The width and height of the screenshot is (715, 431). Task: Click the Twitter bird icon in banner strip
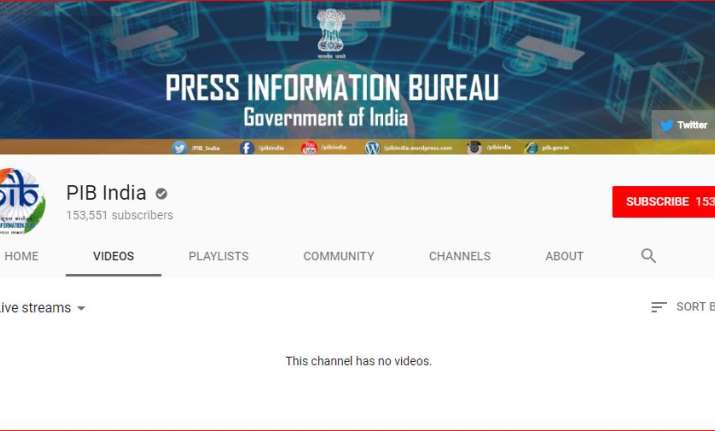pyautogui.click(x=179, y=148)
